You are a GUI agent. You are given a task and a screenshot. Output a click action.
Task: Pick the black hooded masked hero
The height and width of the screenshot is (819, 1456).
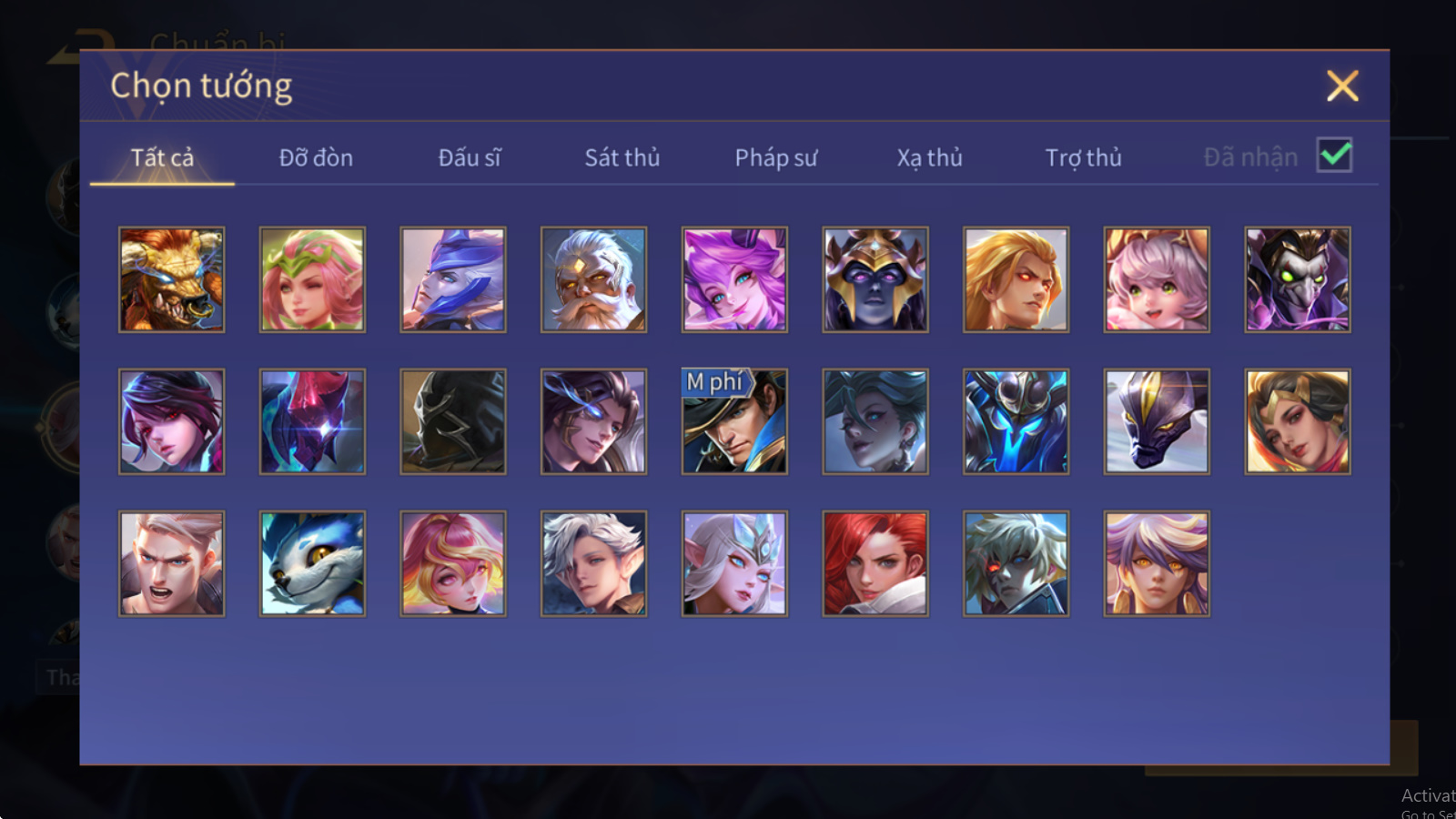[453, 421]
